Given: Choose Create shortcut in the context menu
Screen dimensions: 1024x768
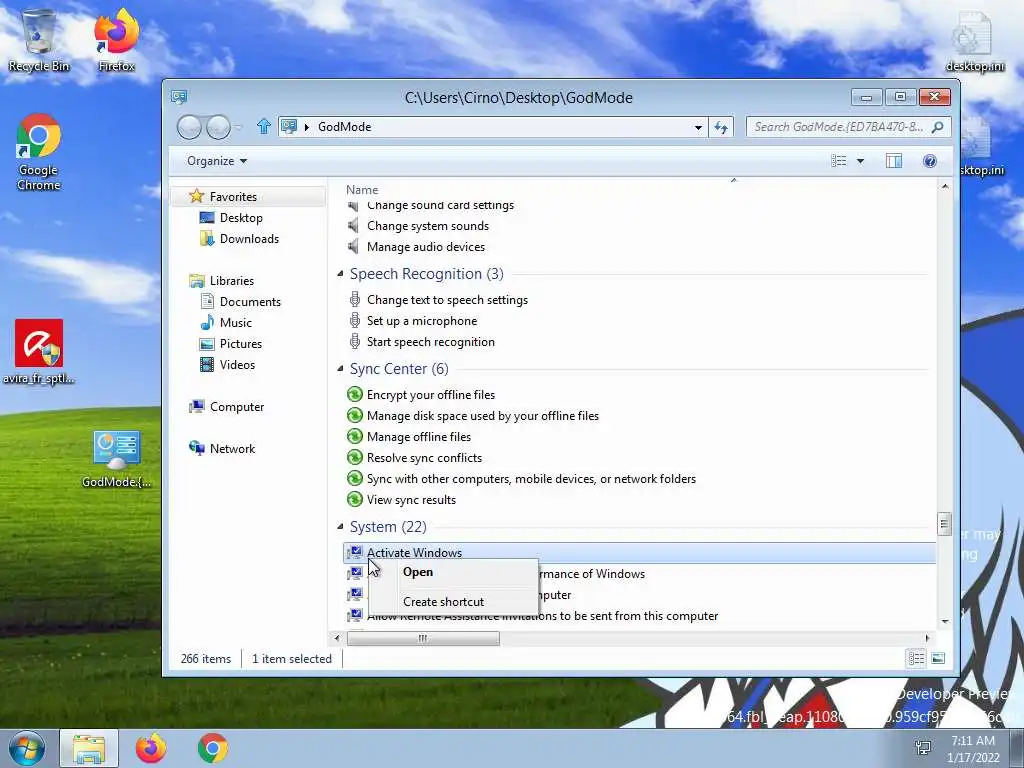Looking at the screenshot, I should click(443, 601).
